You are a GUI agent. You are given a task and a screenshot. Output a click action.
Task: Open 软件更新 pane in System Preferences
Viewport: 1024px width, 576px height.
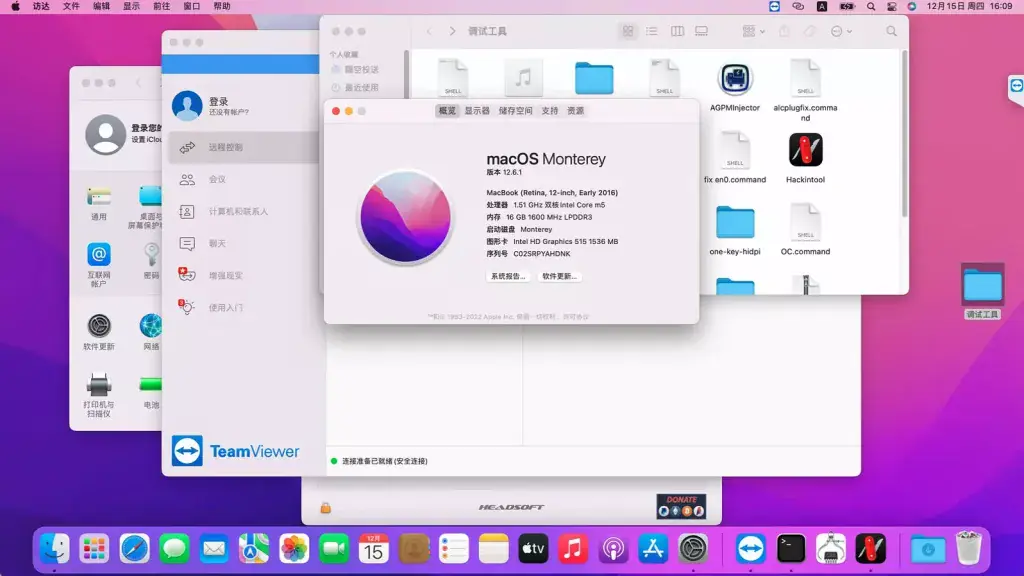99,332
